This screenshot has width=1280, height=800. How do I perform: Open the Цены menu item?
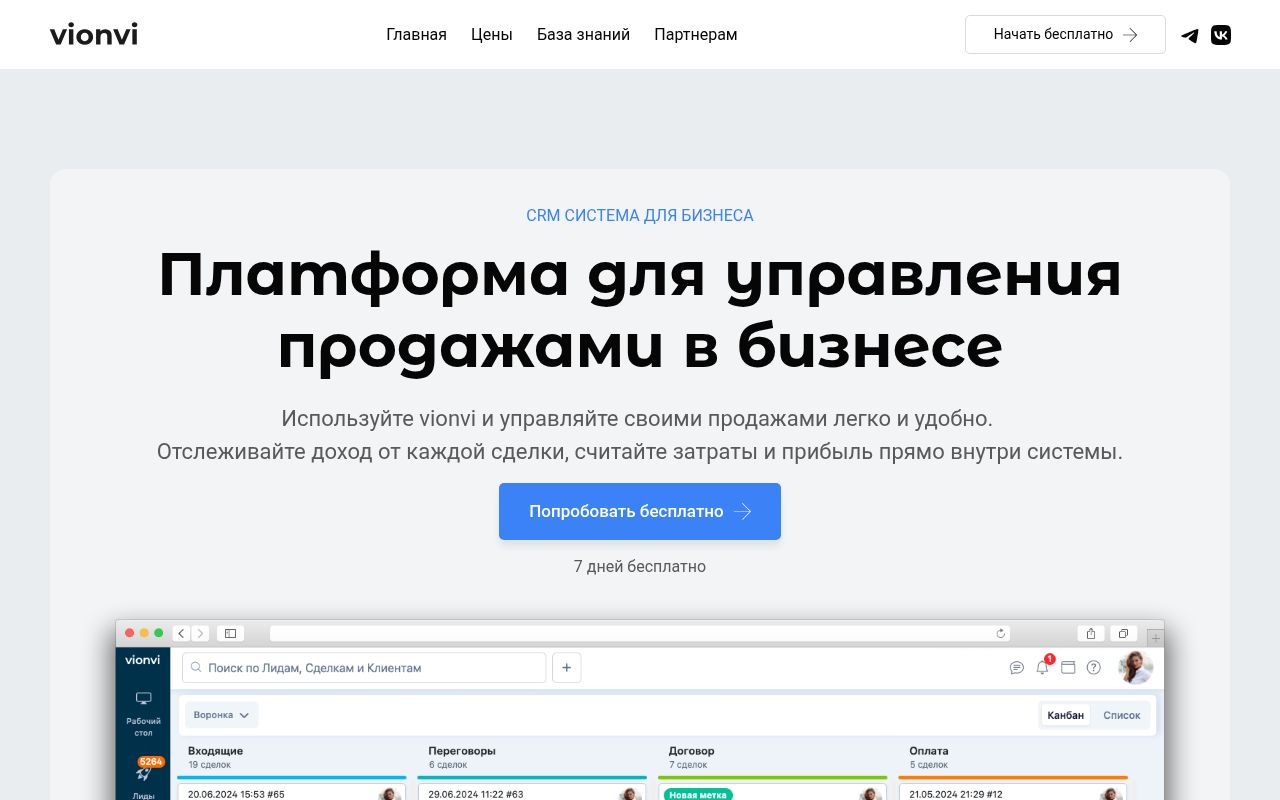click(x=491, y=34)
